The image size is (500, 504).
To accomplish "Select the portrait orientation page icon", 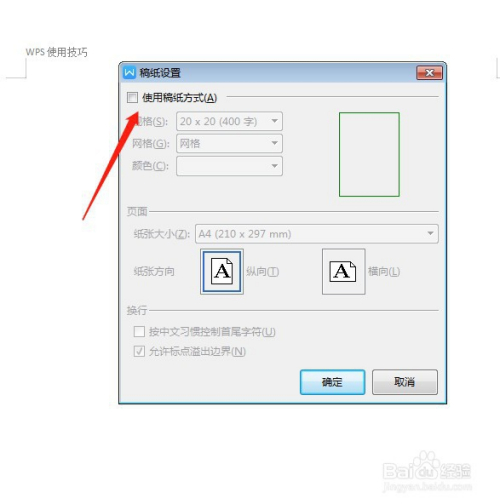I will pyautogui.click(x=222, y=271).
